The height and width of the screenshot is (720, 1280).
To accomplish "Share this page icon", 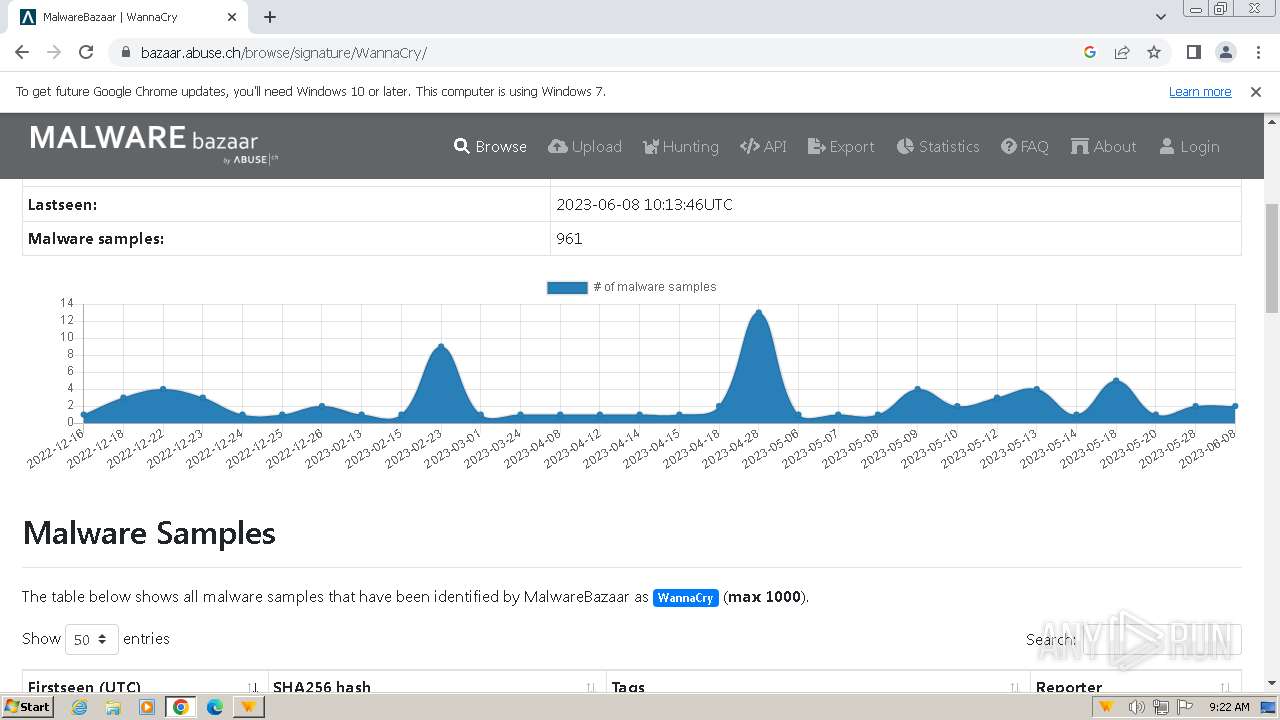I will (x=1122, y=52).
